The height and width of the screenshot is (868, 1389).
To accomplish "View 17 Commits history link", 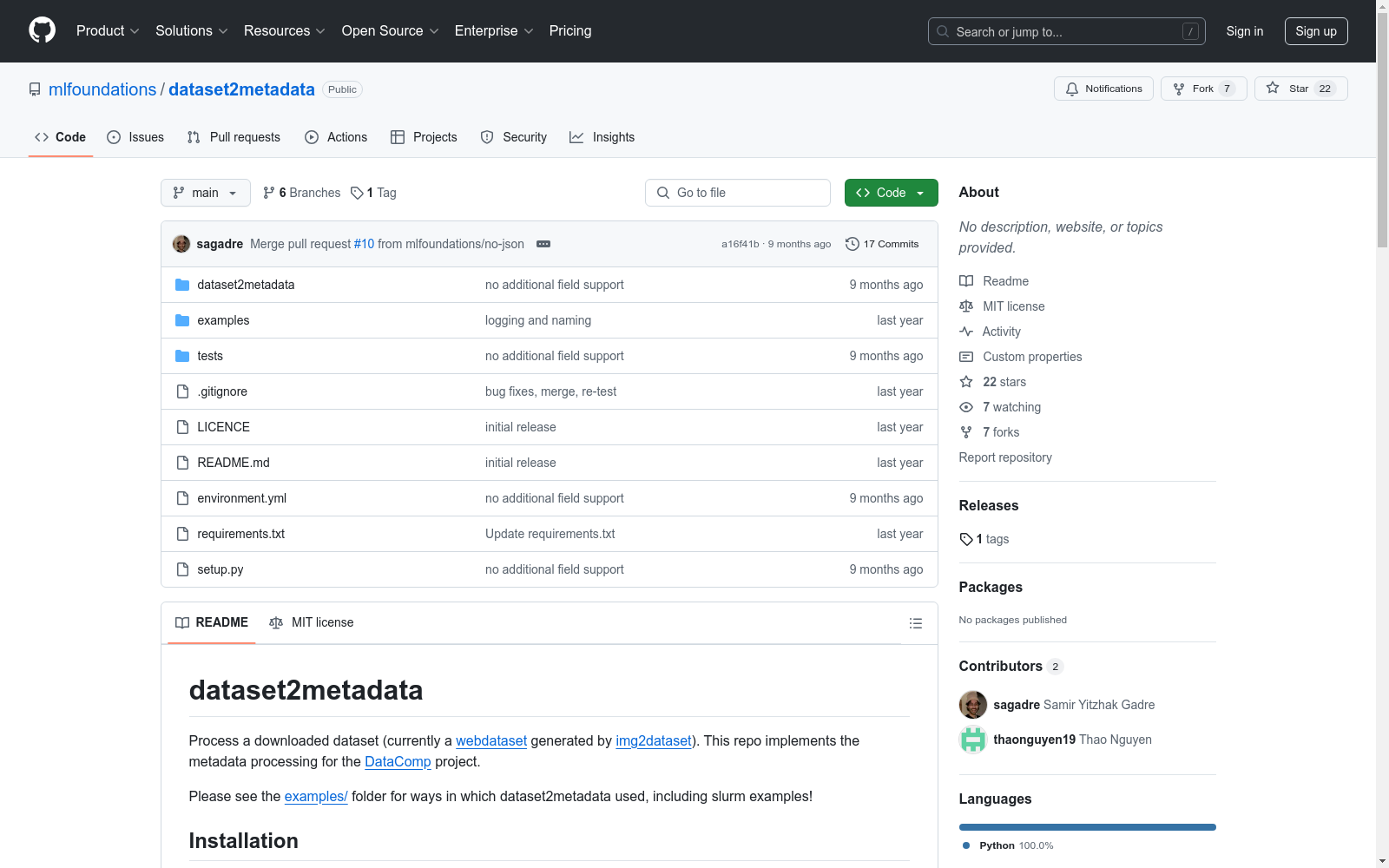I will [882, 244].
